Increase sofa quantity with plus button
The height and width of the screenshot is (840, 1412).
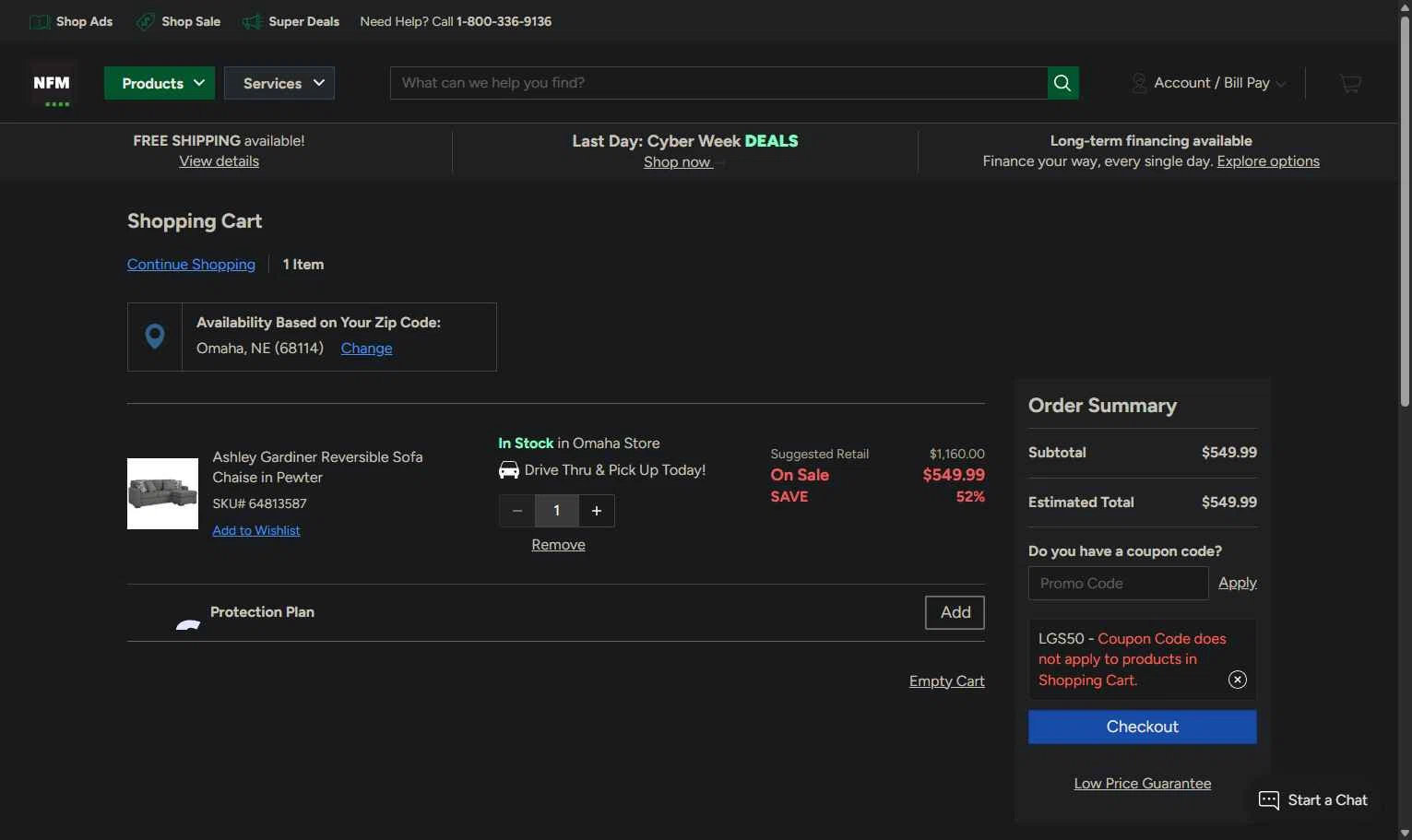tap(597, 511)
